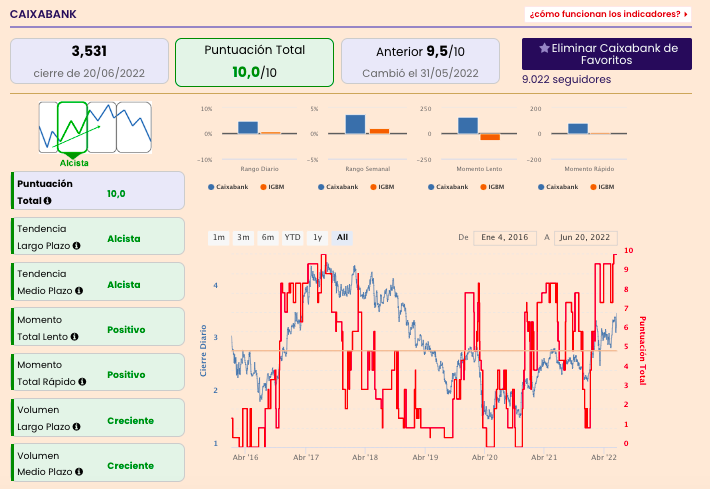The width and height of the screenshot is (710, 489).
Task: Select the YTD range button
Action: [x=293, y=238]
